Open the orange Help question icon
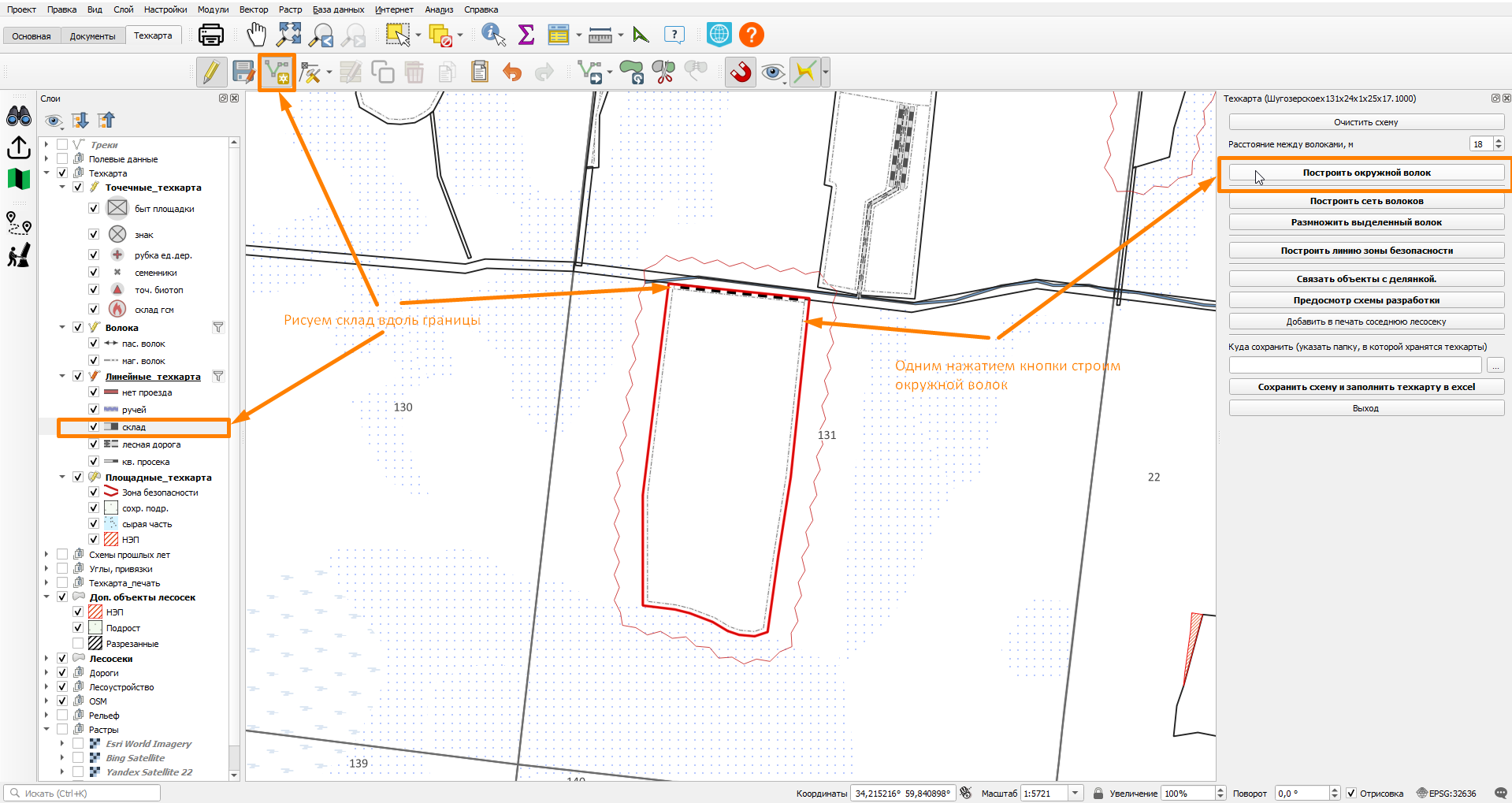The image size is (1512, 803). point(751,35)
